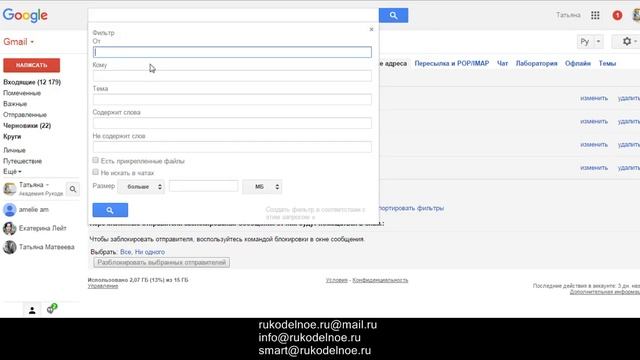Switch to the 'Офлайн' tab
Image resolution: width=640 pixels, height=360 pixels.
coord(578,63)
